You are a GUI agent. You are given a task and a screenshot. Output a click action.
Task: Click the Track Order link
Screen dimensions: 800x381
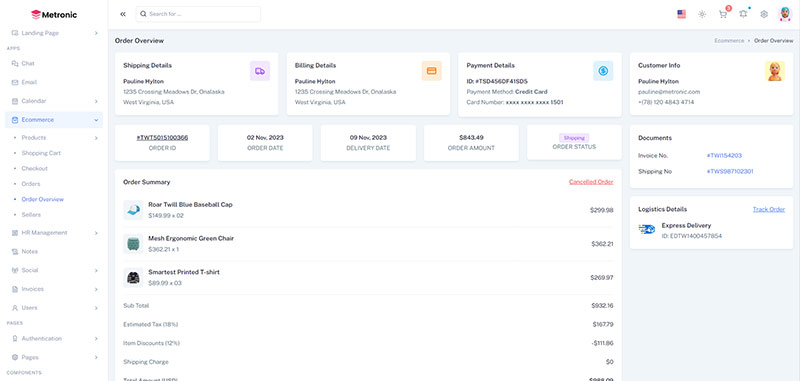[x=769, y=209]
